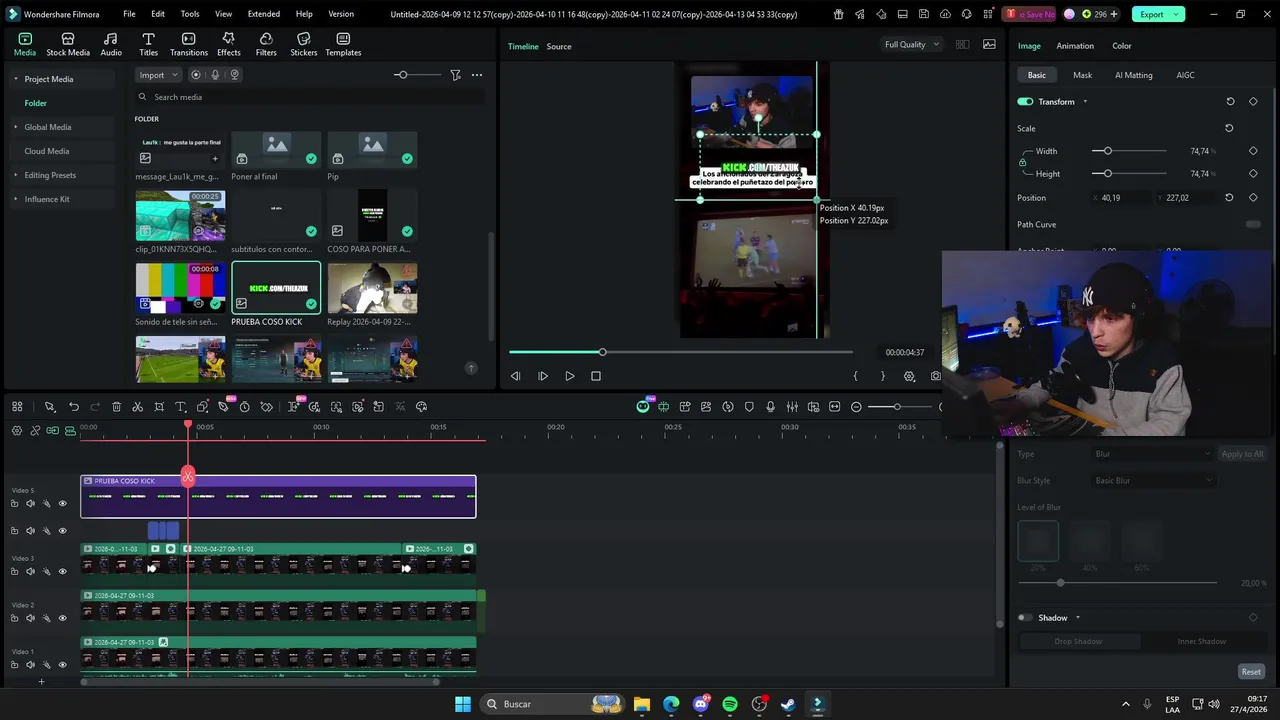Open the Stickers panel

click(303, 44)
